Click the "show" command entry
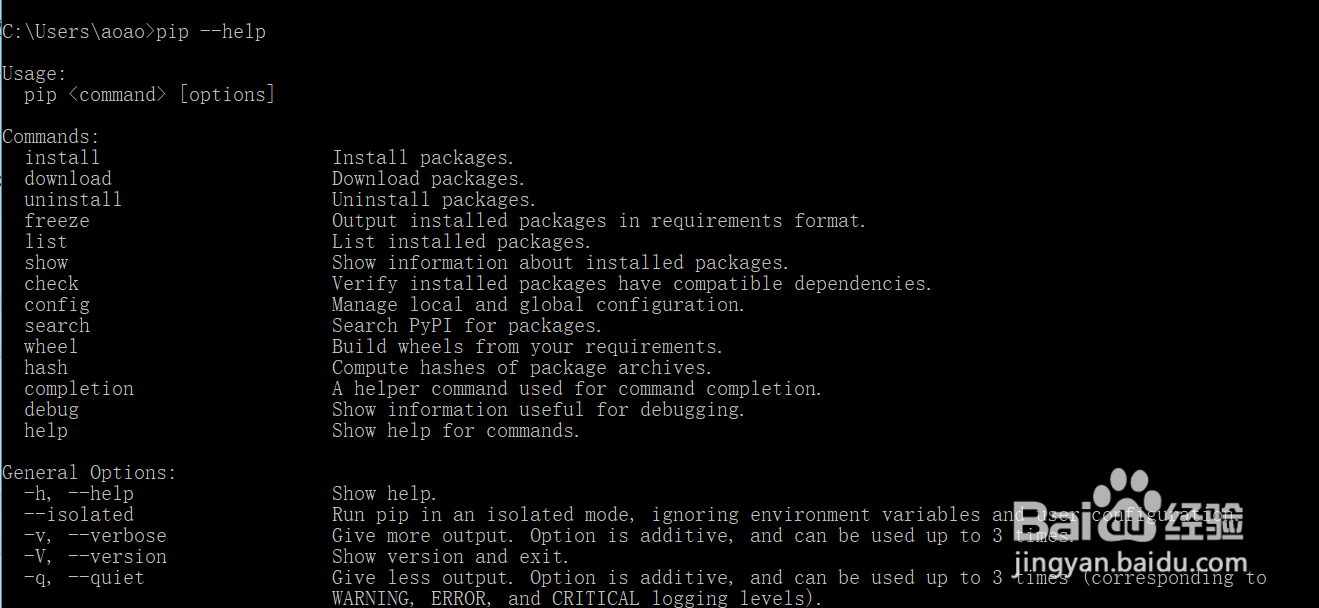Viewport: 1319px width, 608px height. click(x=46, y=263)
